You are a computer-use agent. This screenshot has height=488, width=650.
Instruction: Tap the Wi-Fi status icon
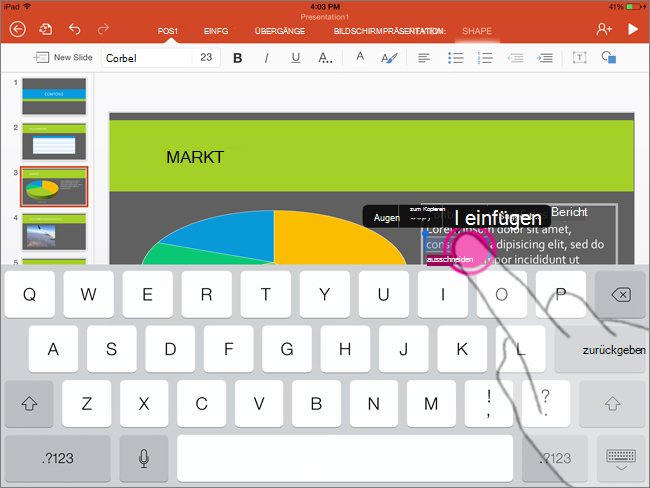click(27, 6)
